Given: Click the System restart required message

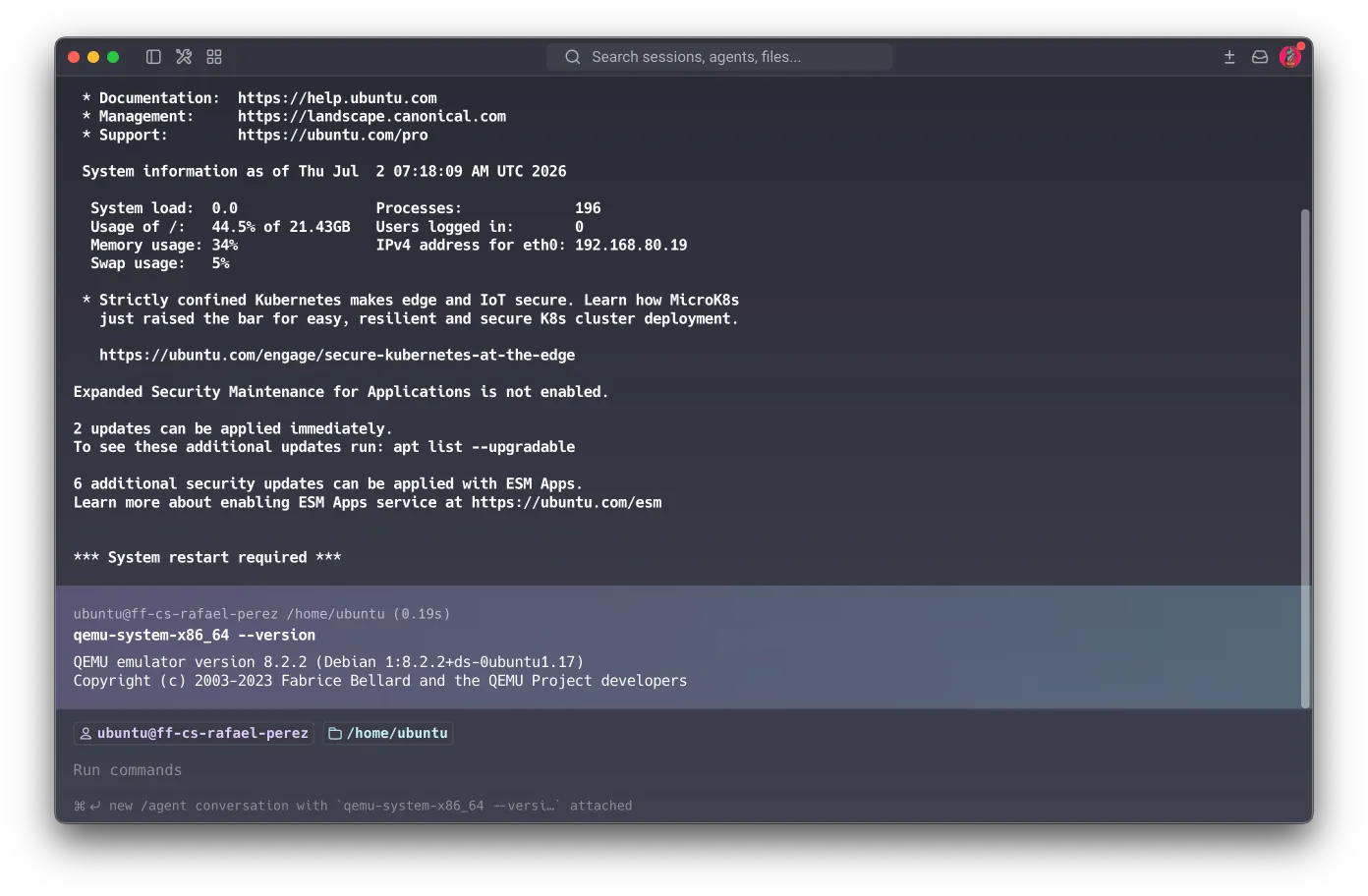Looking at the screenshot, I should [x=207, y=557].
